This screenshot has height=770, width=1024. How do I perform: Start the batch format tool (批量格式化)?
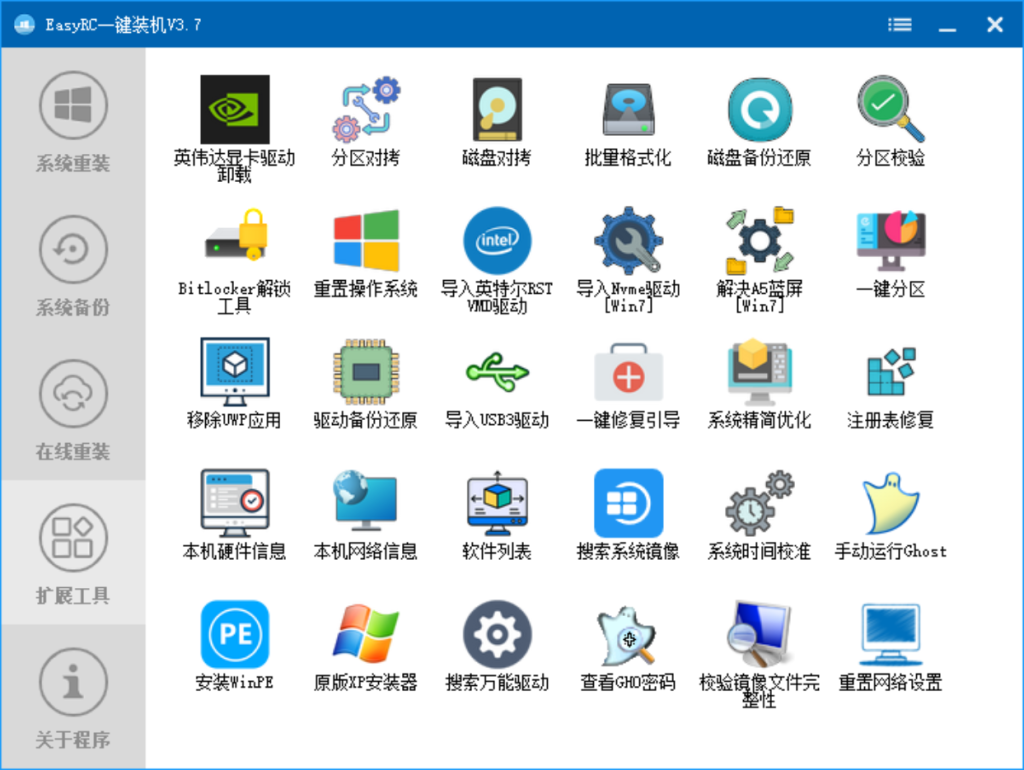[627, 110]
